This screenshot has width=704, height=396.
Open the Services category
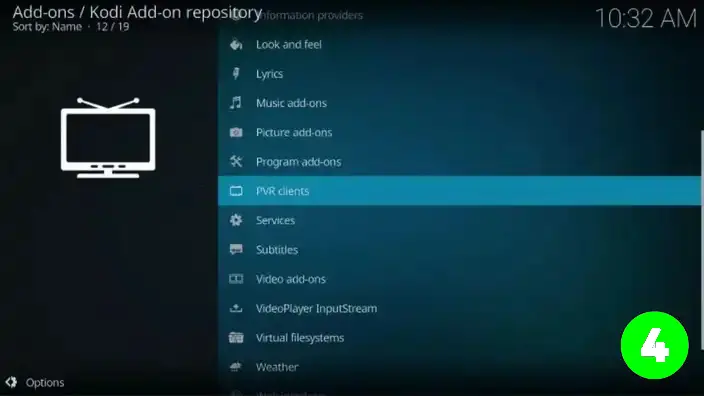tap(459, 220)
